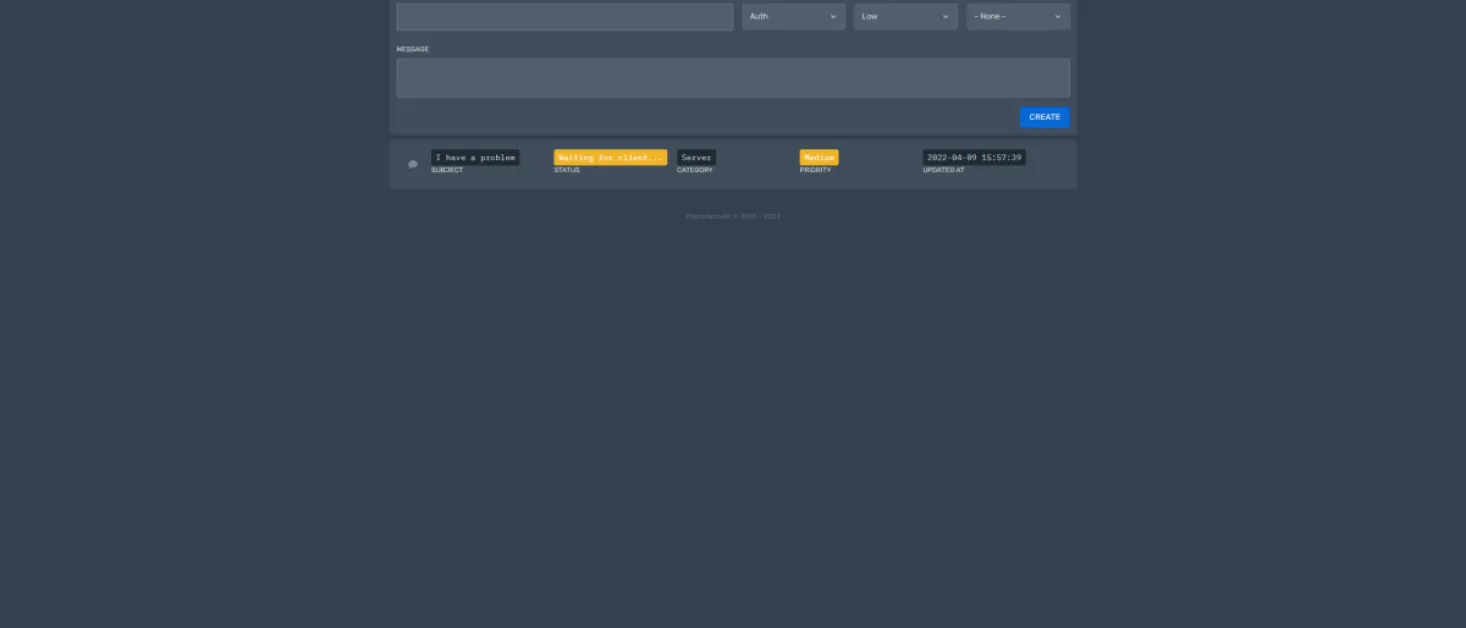Open the Auth category dropdown
This screenshot has width=1466, height=628.
pos(794,16)
